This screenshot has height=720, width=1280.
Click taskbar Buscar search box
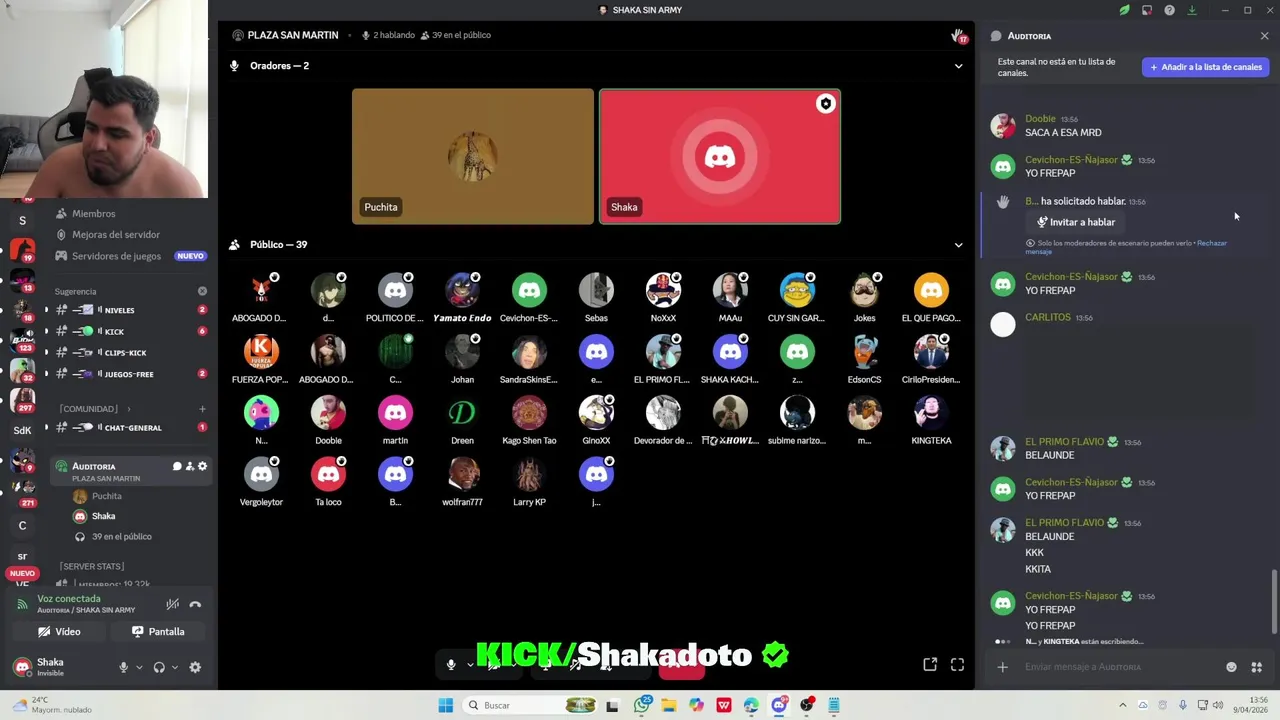(x=529, y=705)
